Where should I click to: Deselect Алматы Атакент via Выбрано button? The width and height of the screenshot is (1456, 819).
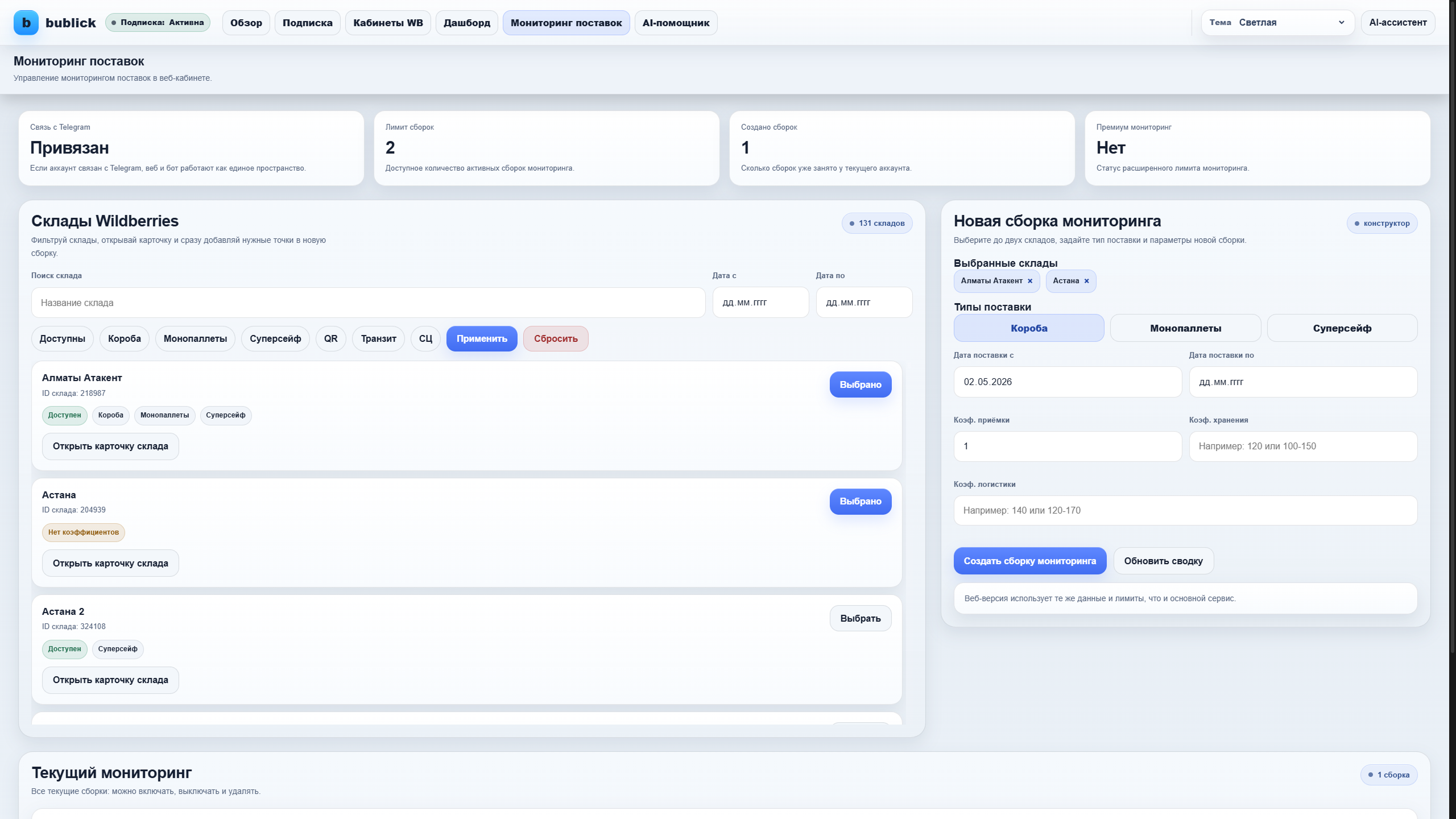(861, 385)
